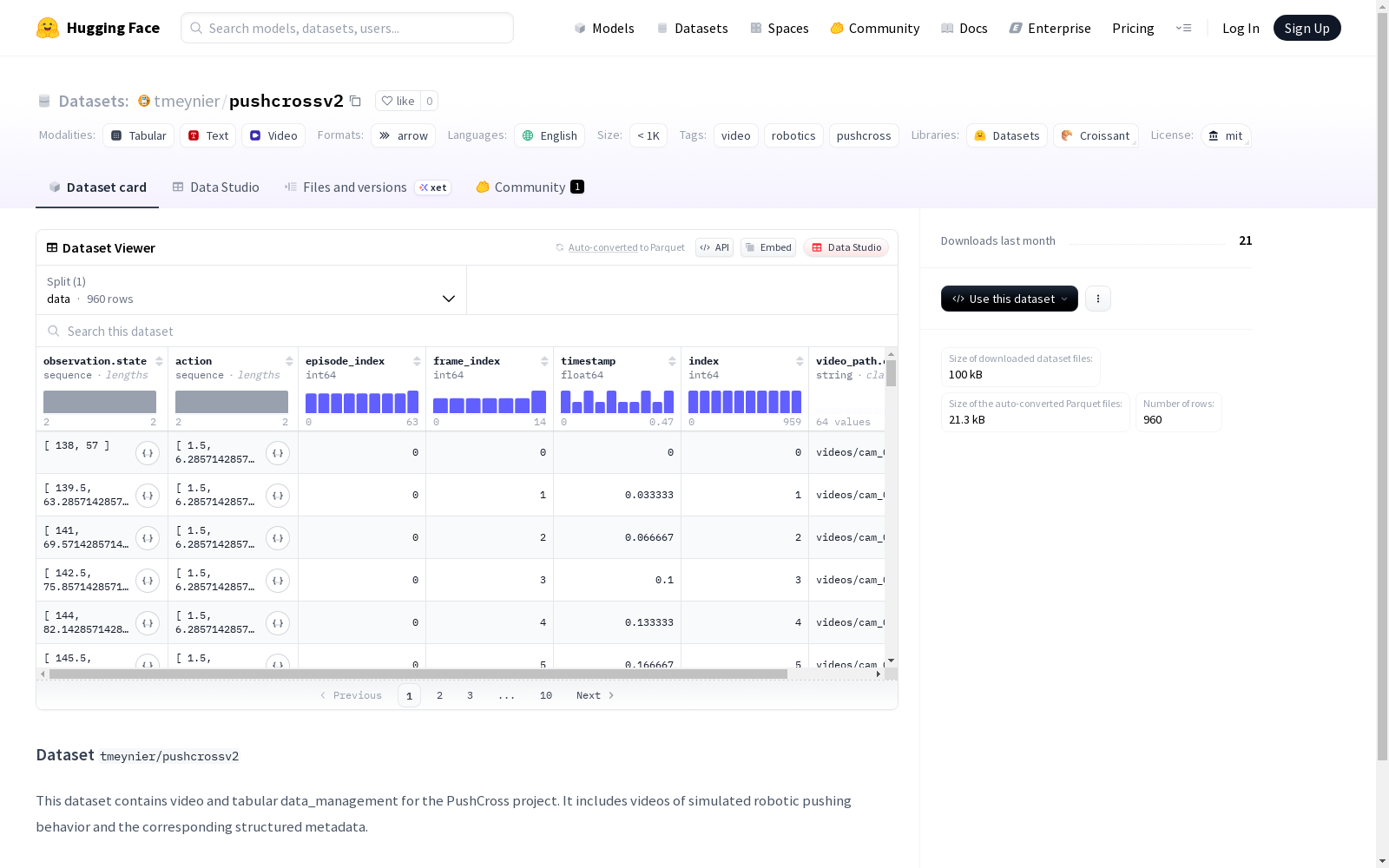Expand JSON for action cell in frame 4 row
The width and height of the screenshot is (1389, 868).
278,623
